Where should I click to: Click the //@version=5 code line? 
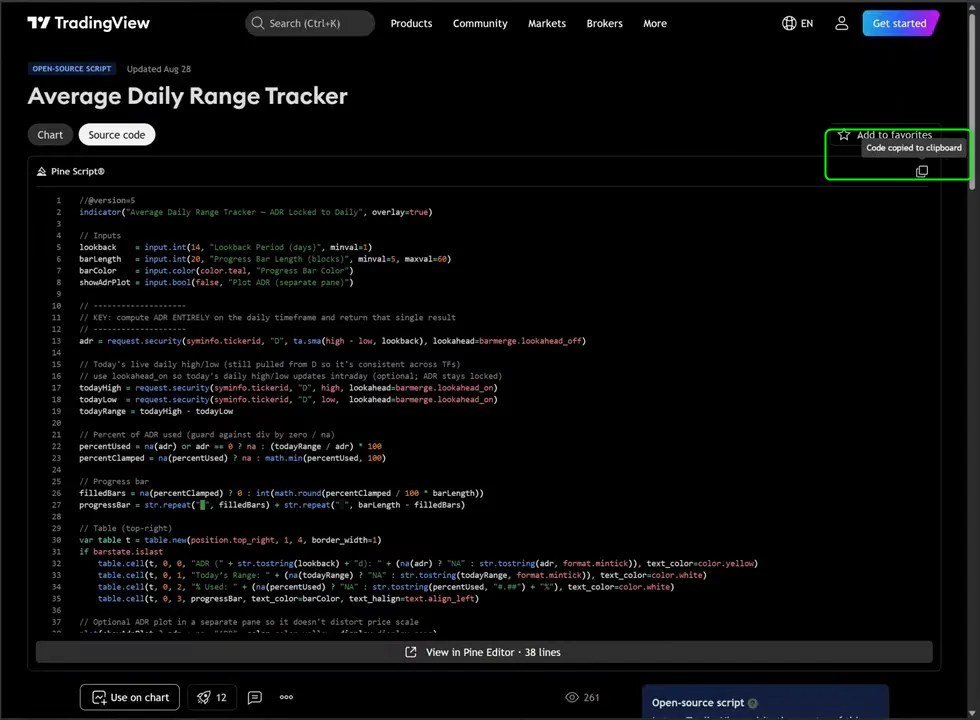click(x=107, y=200)
